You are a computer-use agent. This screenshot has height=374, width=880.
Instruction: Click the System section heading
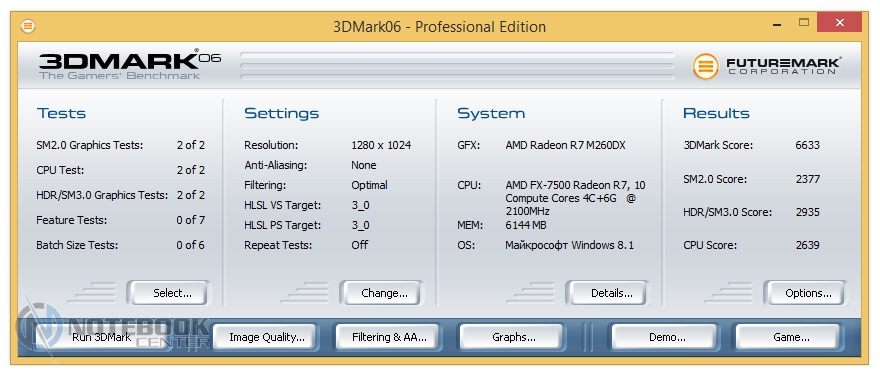point(491,113)
